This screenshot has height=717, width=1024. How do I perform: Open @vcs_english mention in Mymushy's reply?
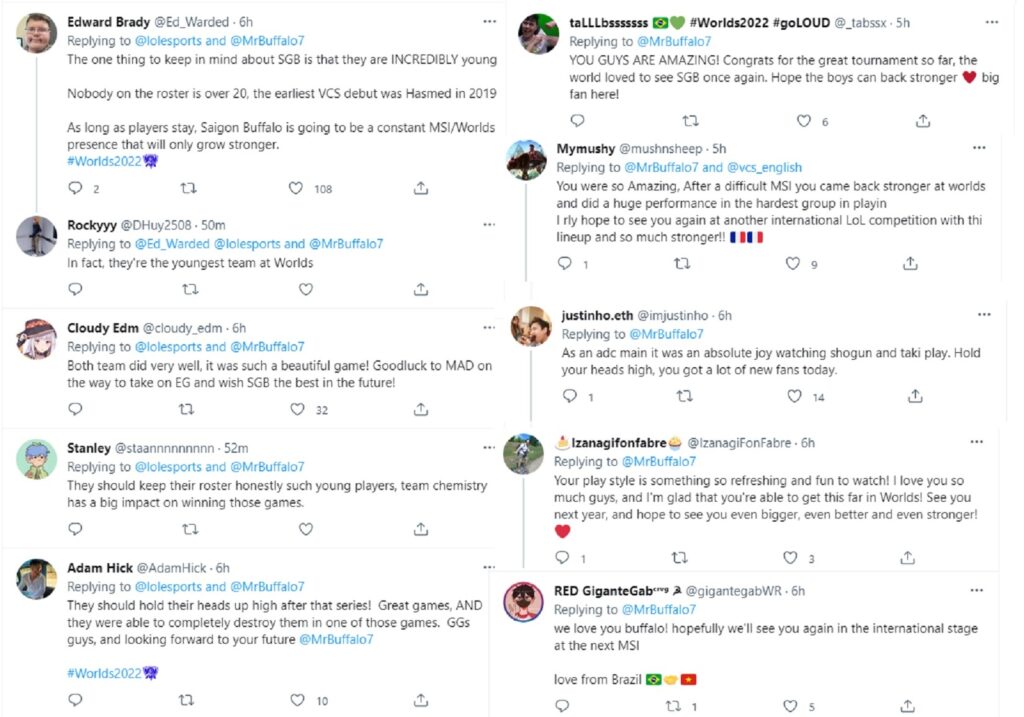pyautogui.click(x=765, y=167)
